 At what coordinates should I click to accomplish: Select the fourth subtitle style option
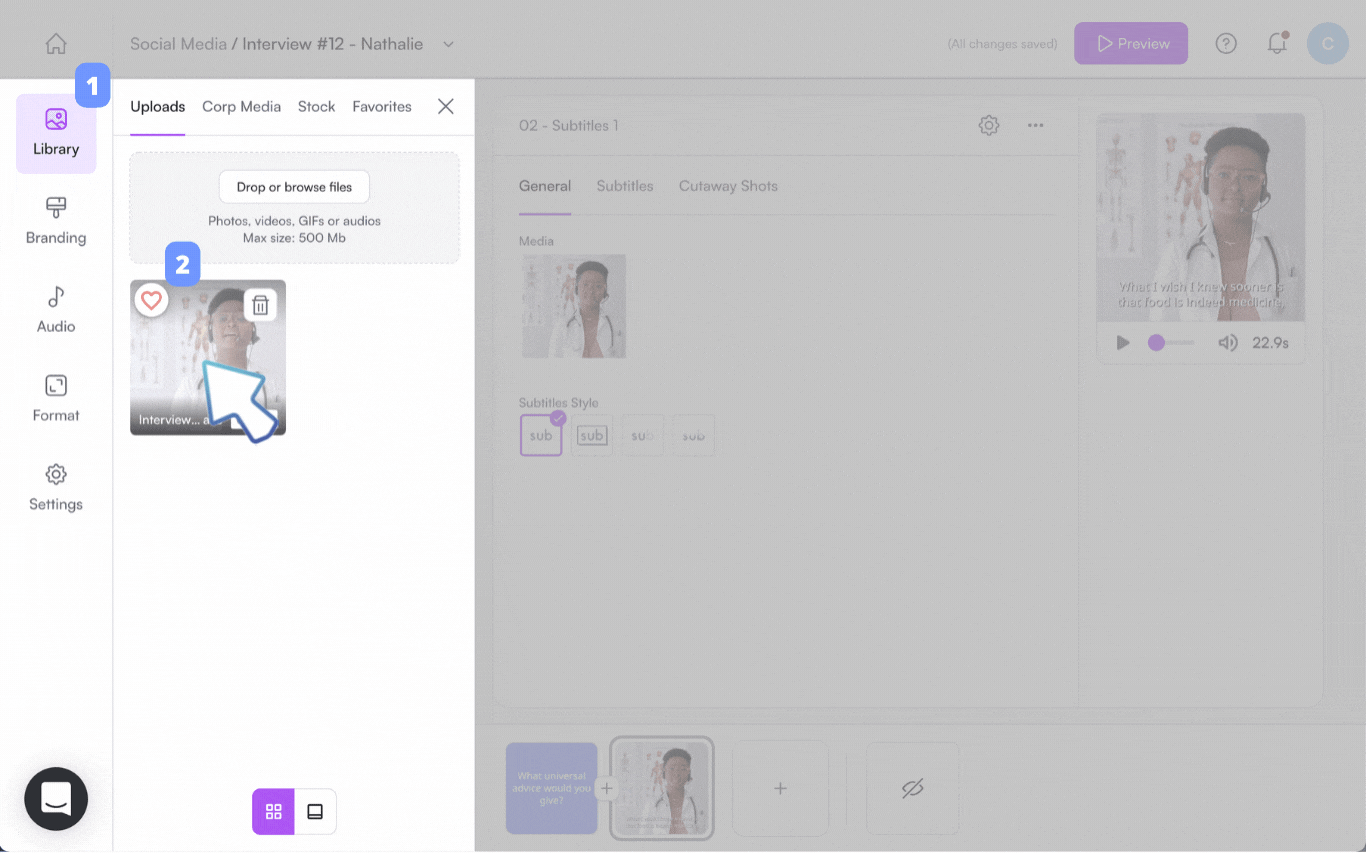[693, 436]
